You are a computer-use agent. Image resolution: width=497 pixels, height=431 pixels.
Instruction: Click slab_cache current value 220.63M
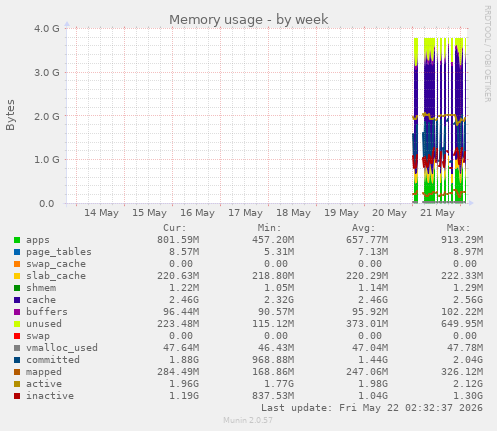pos(178,276)
